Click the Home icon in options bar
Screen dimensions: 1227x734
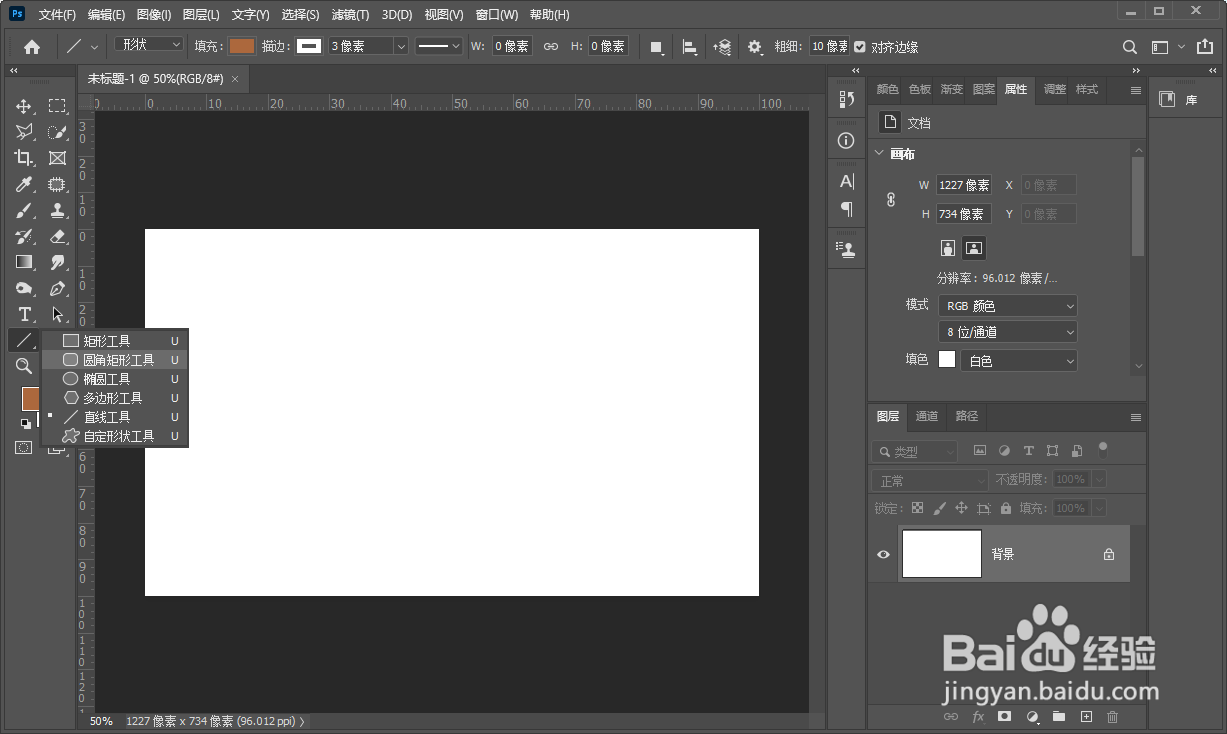tap(32, 46)
